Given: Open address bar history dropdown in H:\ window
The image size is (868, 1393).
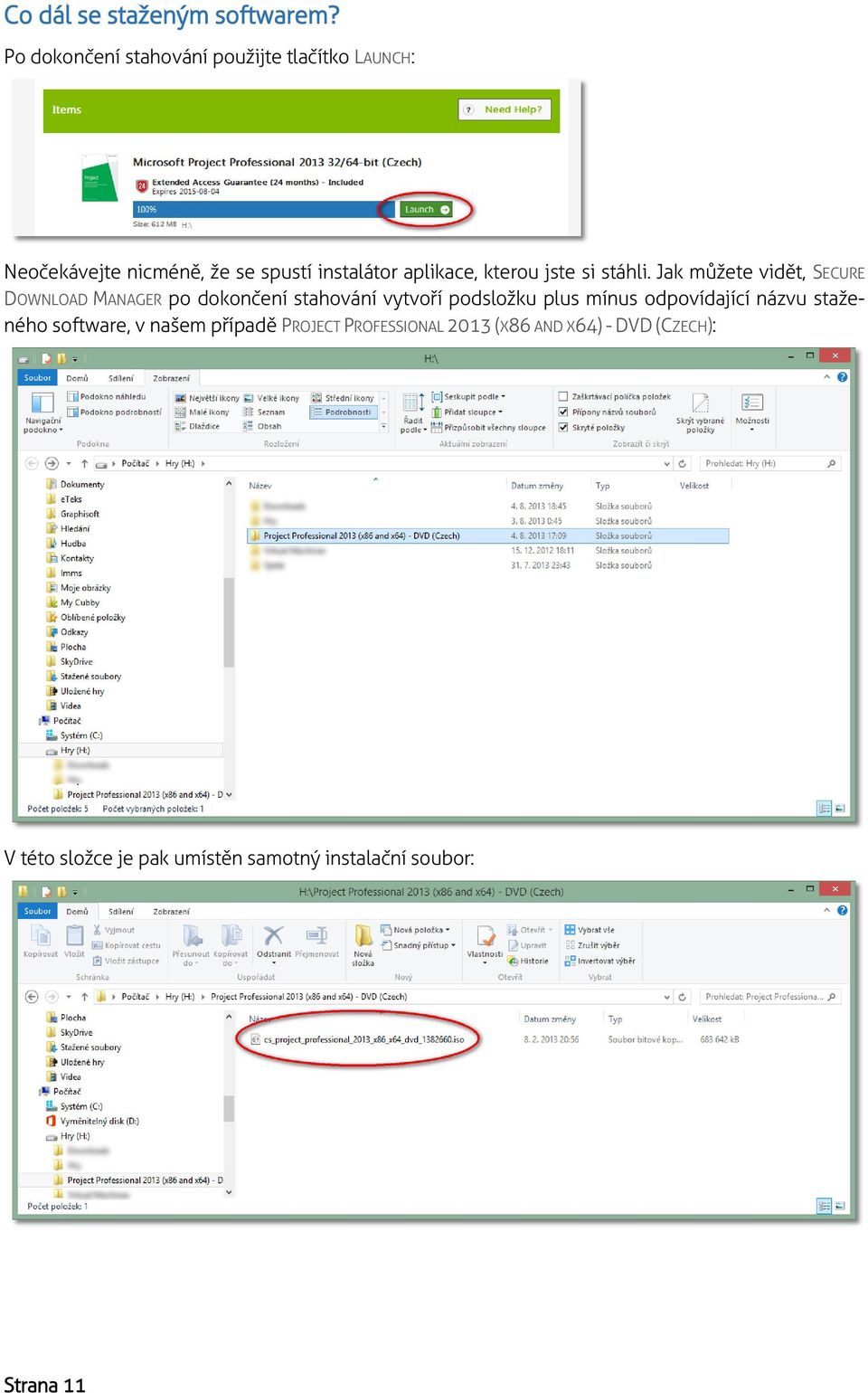Looking at the screenshot, I should click(x=667, y=463).
